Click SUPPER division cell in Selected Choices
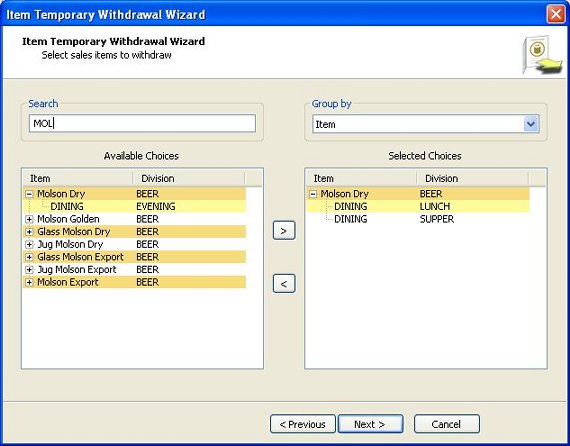The height and width of the screenshot is (446, 570). pyautogui.click(x=437, y=219)
